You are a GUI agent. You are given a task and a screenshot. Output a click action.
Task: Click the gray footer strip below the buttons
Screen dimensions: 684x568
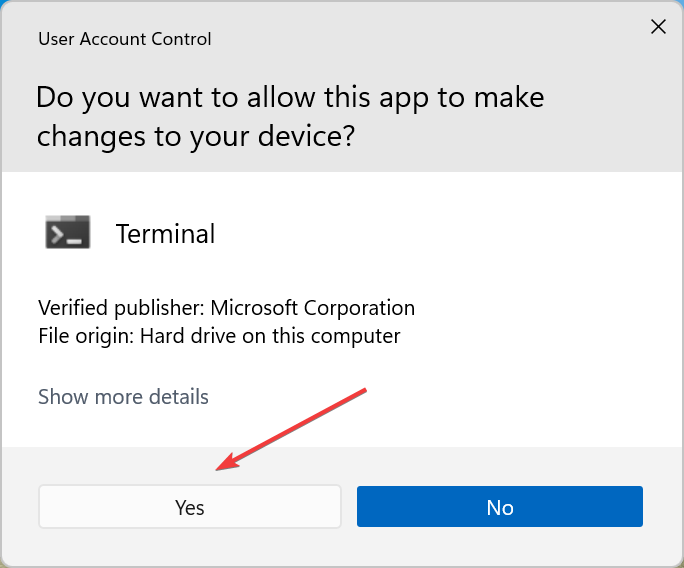click(x=342, y=548)
